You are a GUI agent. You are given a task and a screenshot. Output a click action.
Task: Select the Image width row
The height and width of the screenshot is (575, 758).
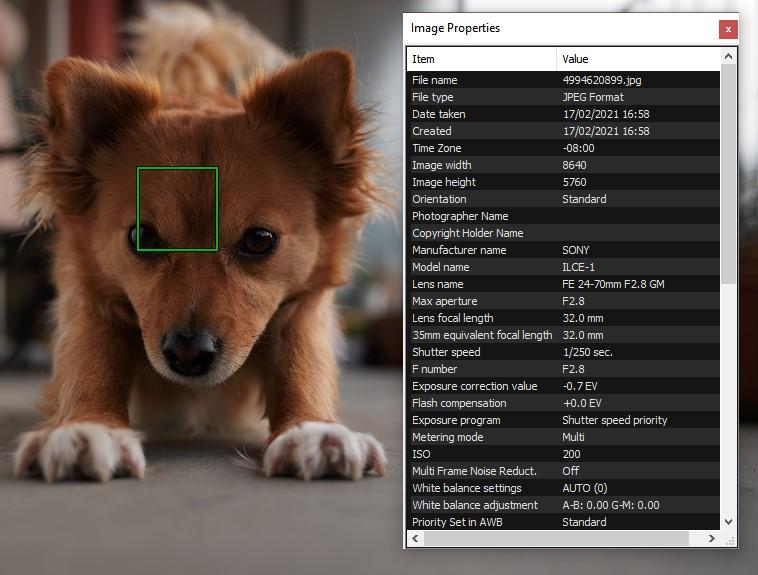coord(564,165)
